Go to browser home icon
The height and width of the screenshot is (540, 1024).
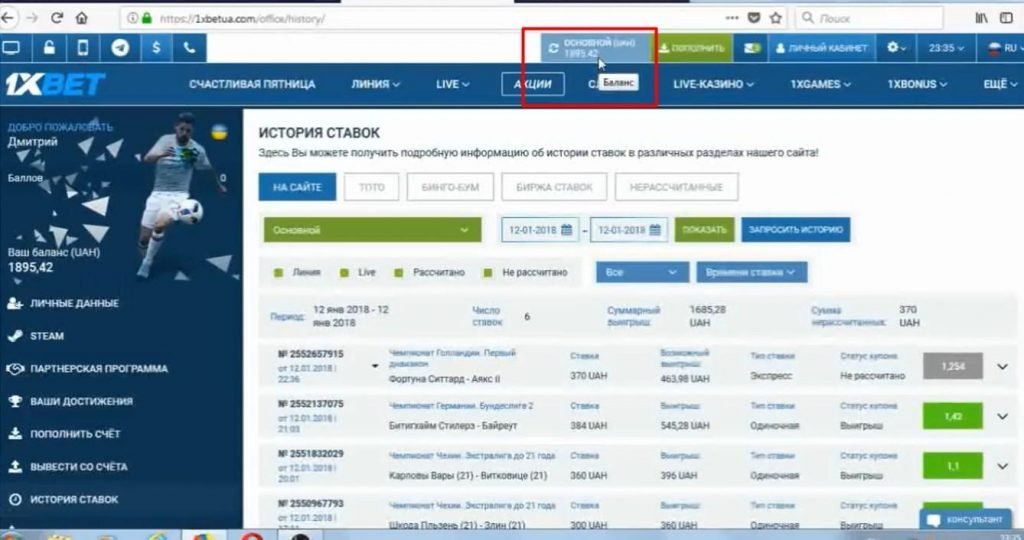(x=82, y=18)
